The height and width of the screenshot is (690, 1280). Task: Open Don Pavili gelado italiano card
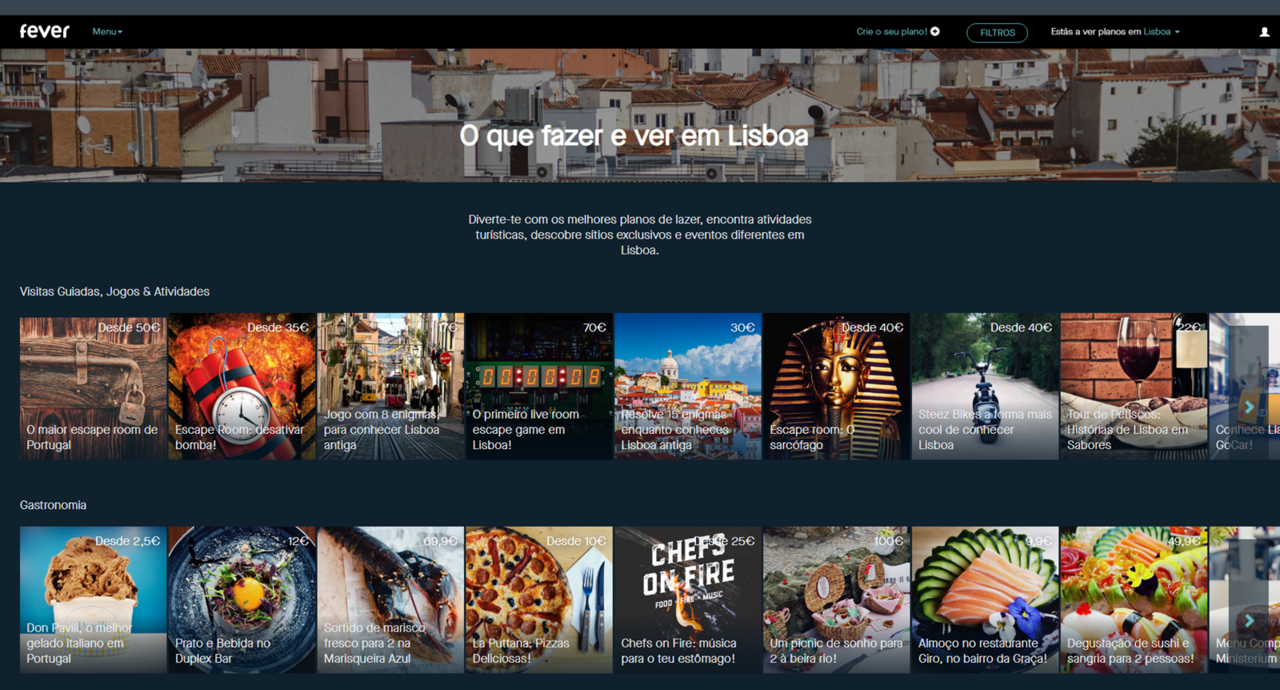pos(93,600)
